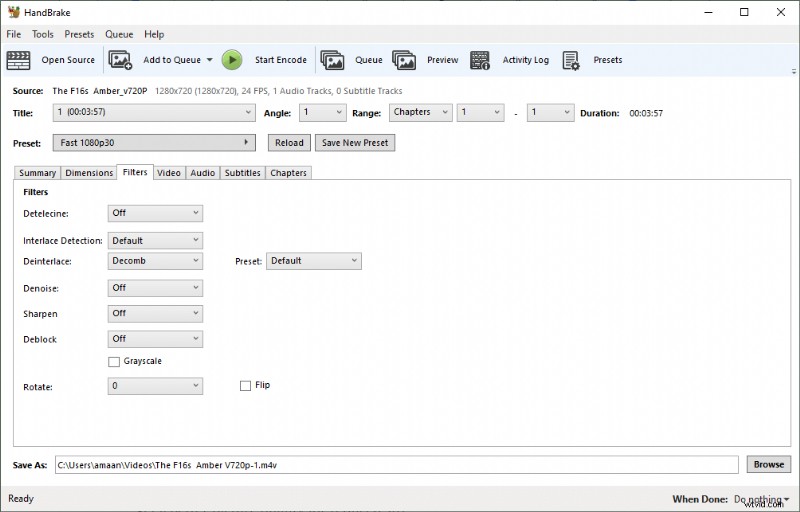Click the Add to Queue picture icon

[x=120, y=60]
